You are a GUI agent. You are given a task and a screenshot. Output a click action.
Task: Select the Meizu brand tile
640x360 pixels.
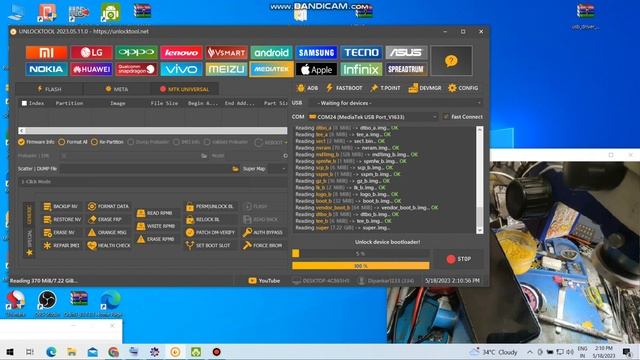[x=227, y=69]
